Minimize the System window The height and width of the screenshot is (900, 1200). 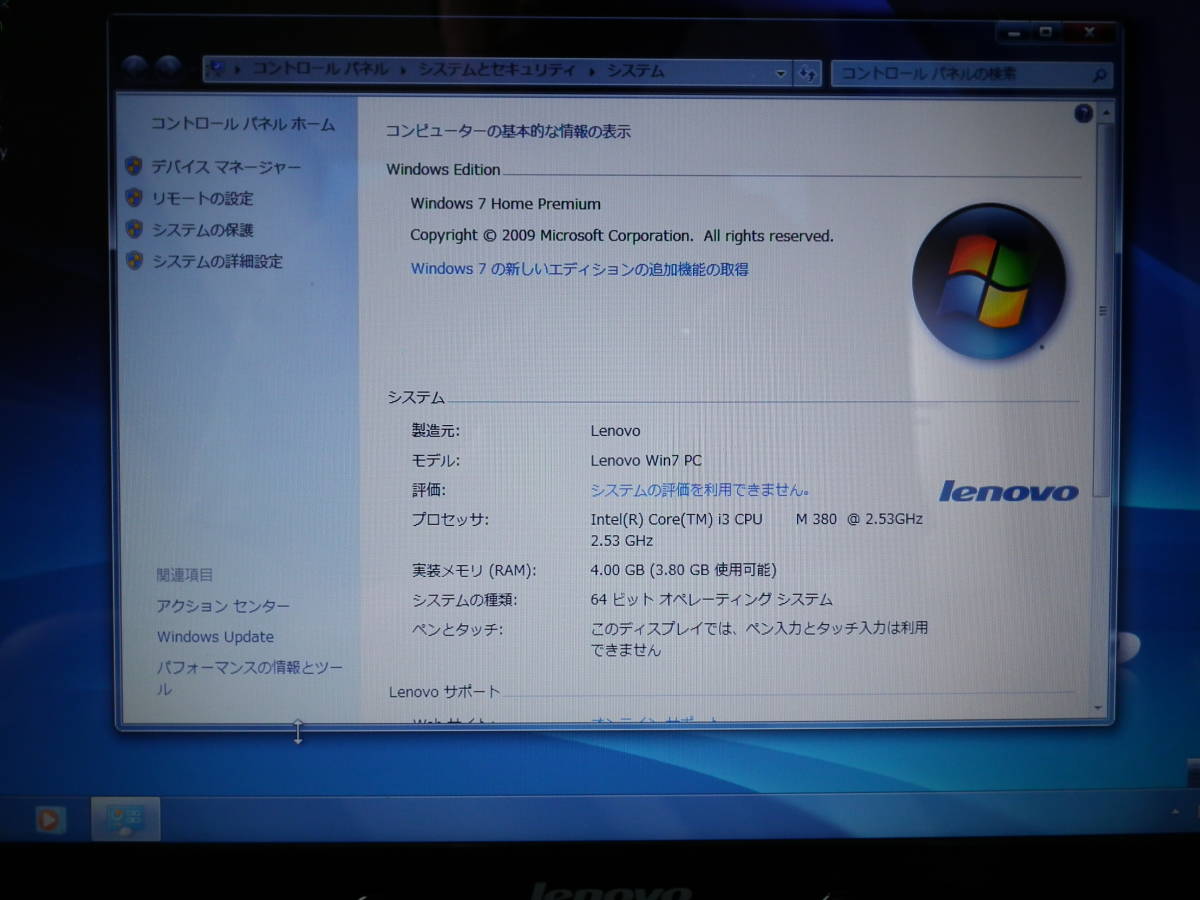click(x=1013, y=32)
